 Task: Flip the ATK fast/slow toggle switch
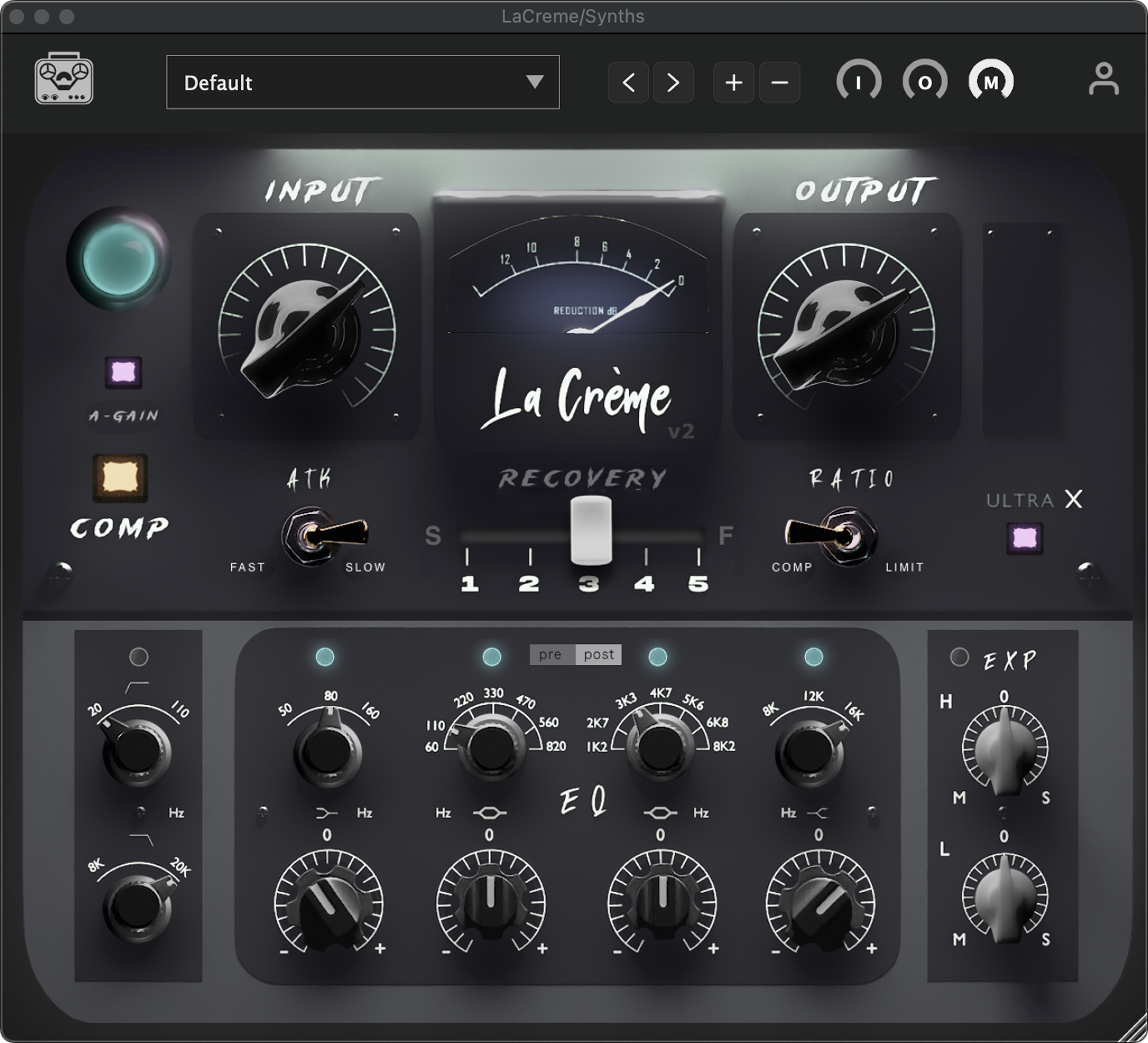coord(325,536)
